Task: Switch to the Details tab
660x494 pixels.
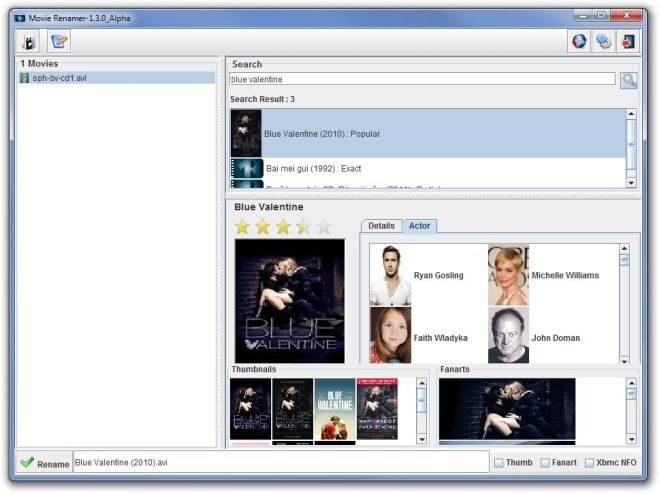Action: (381, 226)
